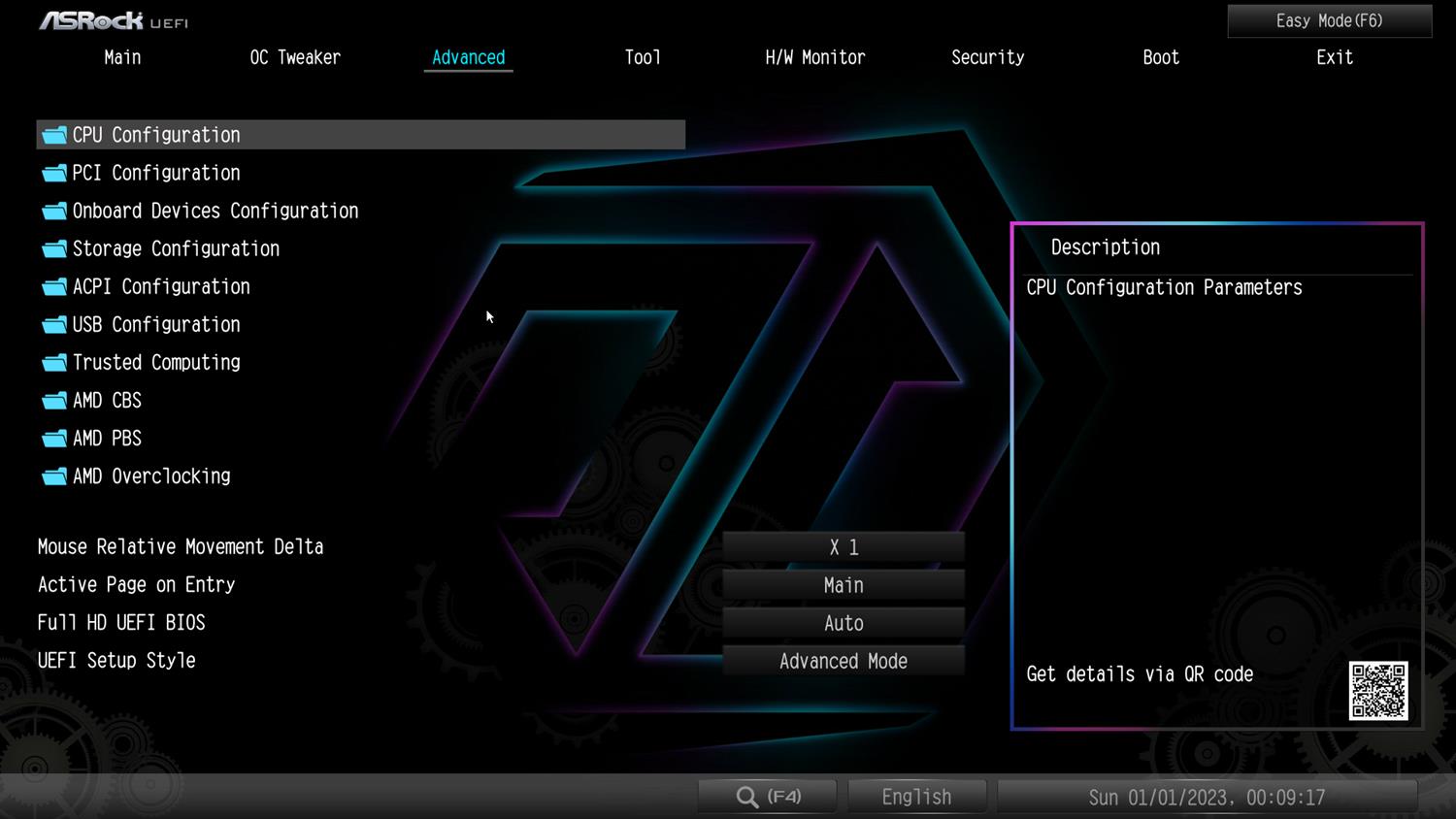Click the date and time display
The image size is (1456, 819).
[x=1207, y=797]
